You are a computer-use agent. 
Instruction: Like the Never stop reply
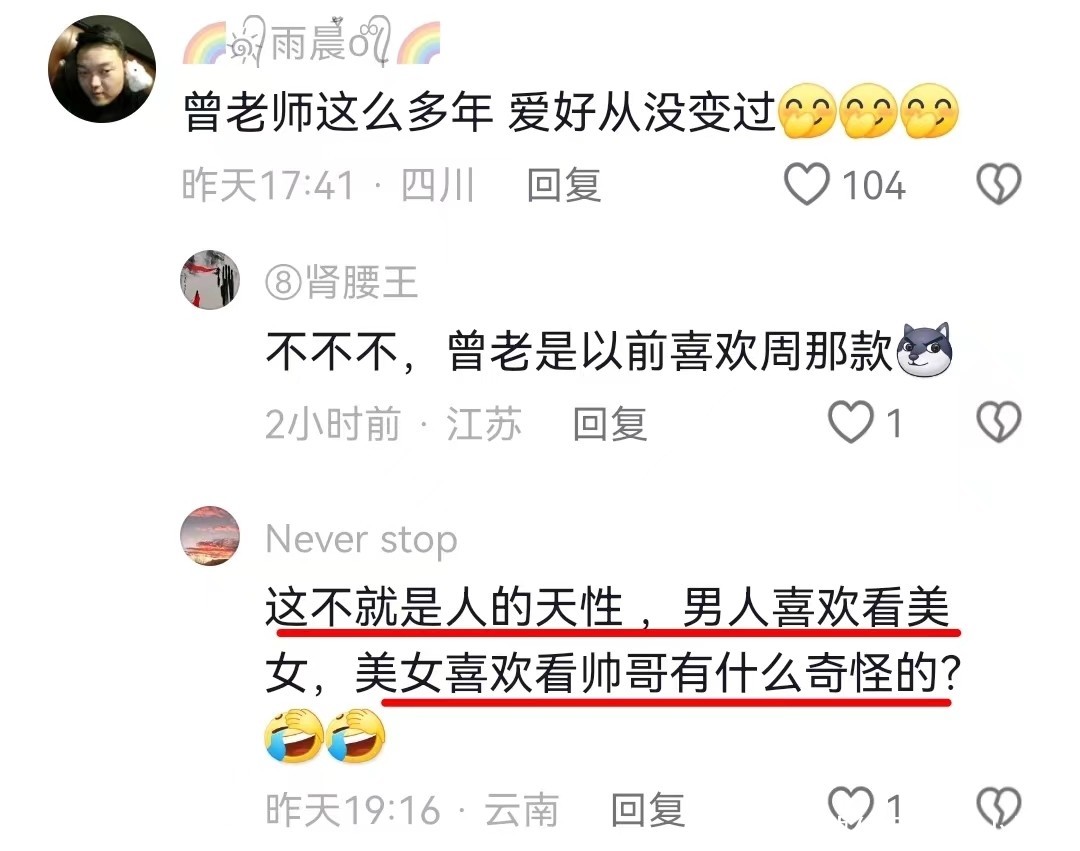click(851, 807)
